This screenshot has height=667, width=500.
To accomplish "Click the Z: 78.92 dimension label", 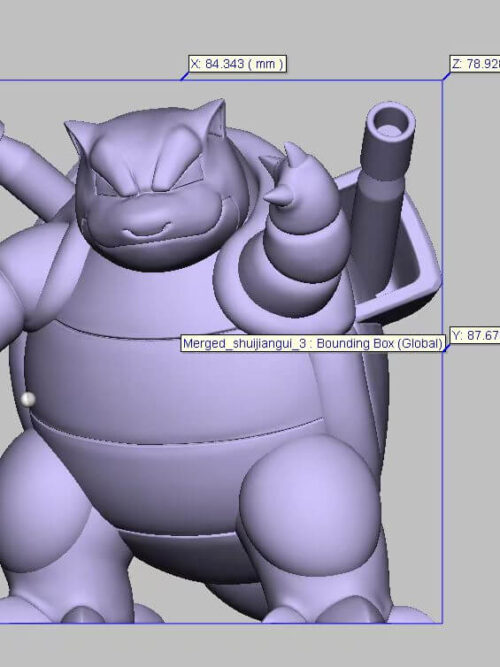I will coord(475,64).
